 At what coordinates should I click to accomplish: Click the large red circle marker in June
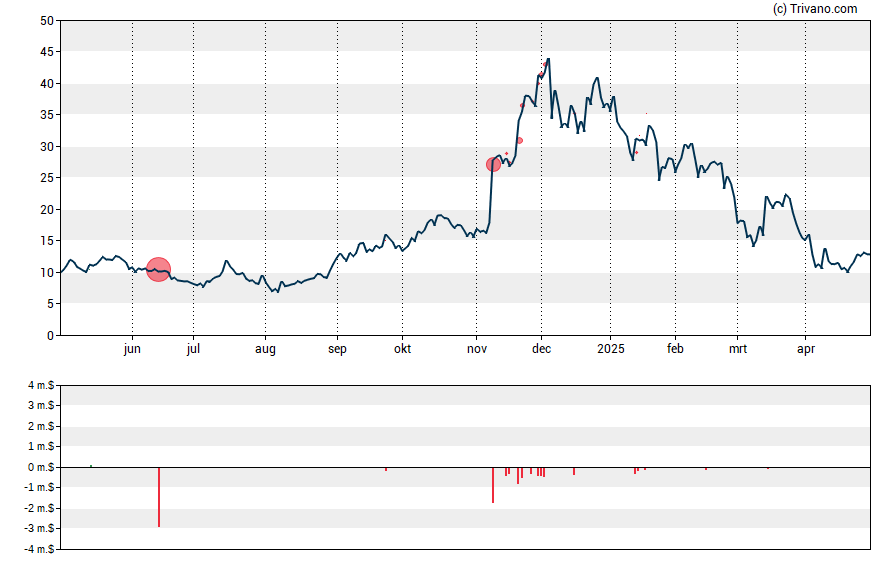click(x=159, y=269)
